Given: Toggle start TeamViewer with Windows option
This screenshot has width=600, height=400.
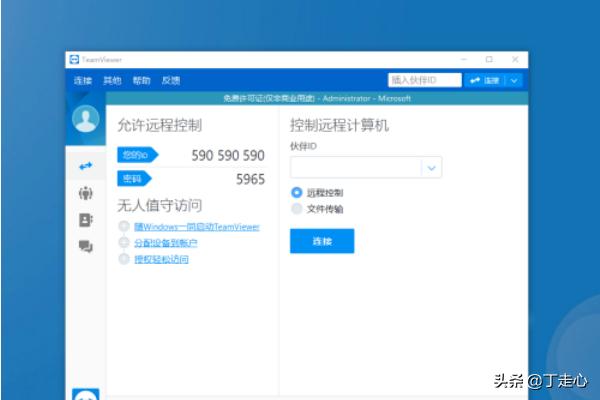Looking at the screenshot, I should pos(124,227).
